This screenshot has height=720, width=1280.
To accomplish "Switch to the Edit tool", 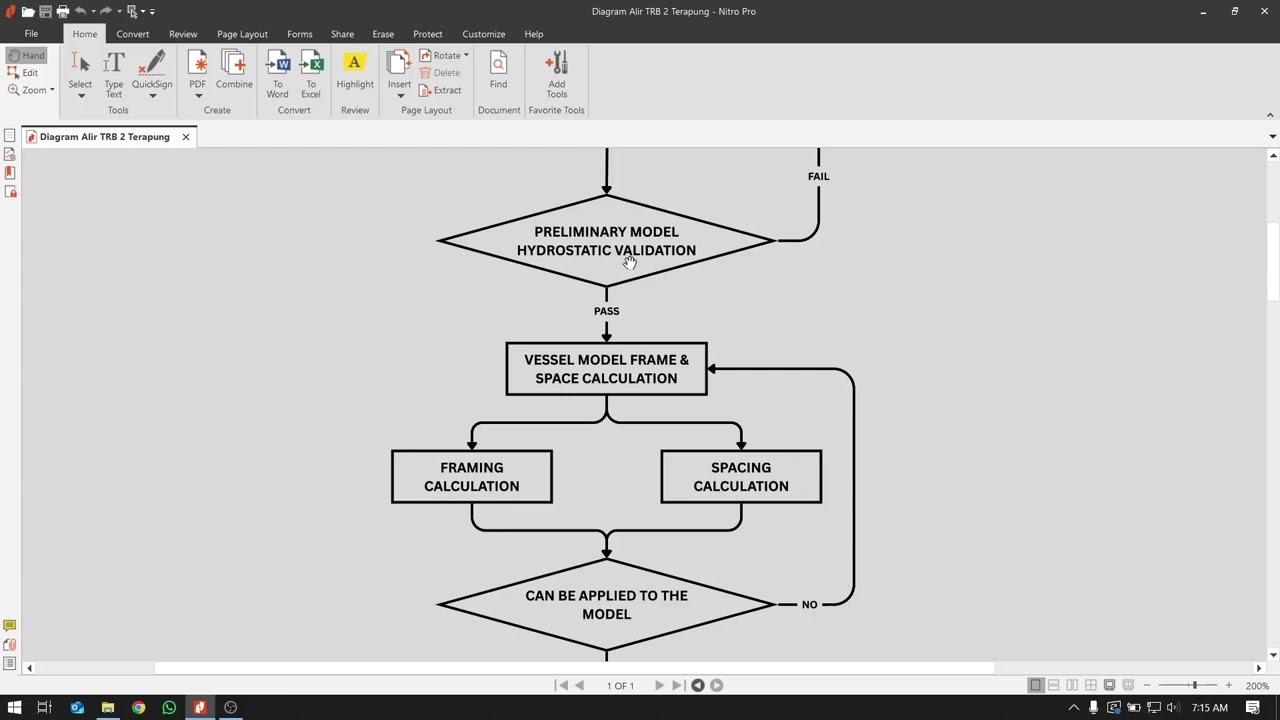I will pos(23,73).
